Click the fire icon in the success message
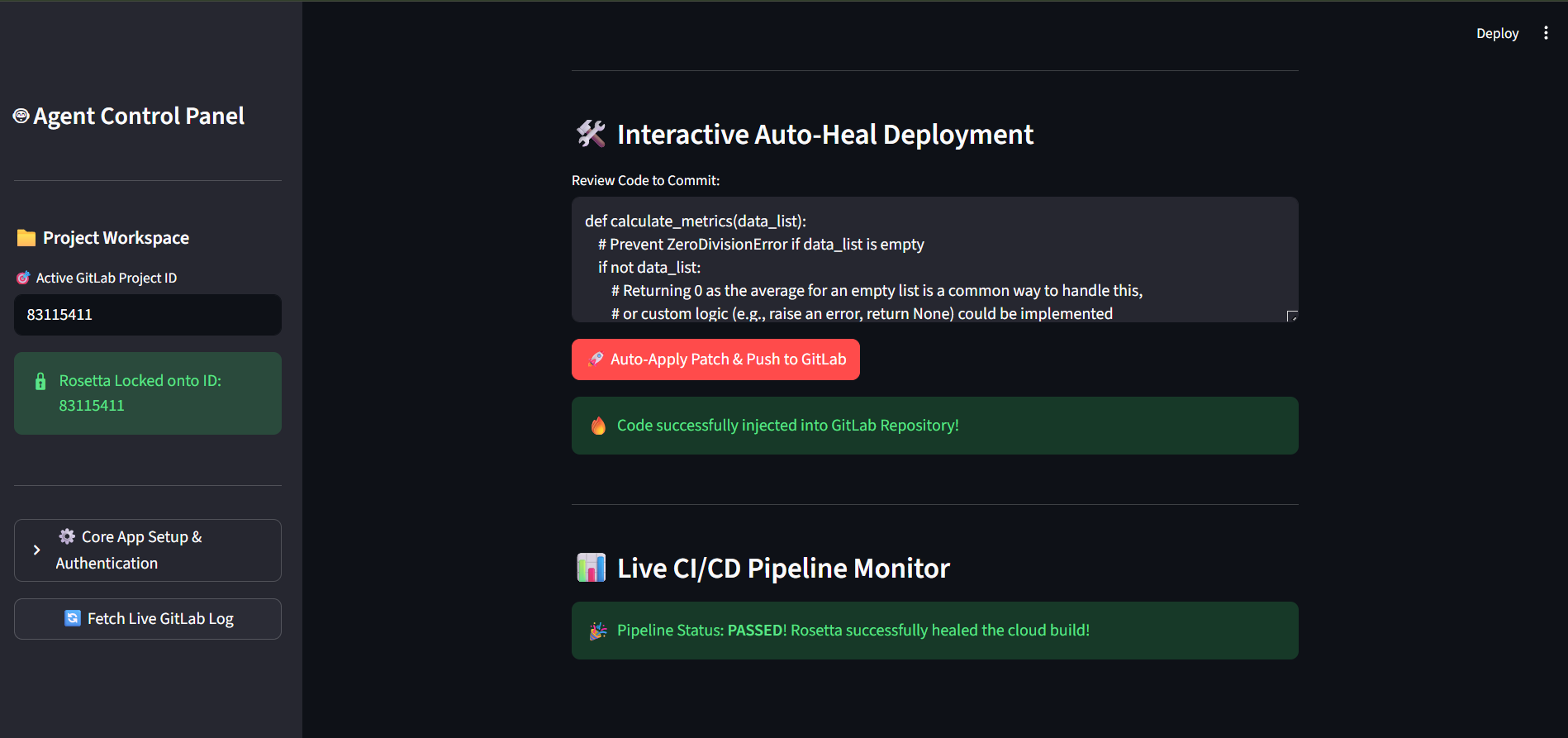The width and height of the screenshot is (1568, 738). click(x=598, y=426)
